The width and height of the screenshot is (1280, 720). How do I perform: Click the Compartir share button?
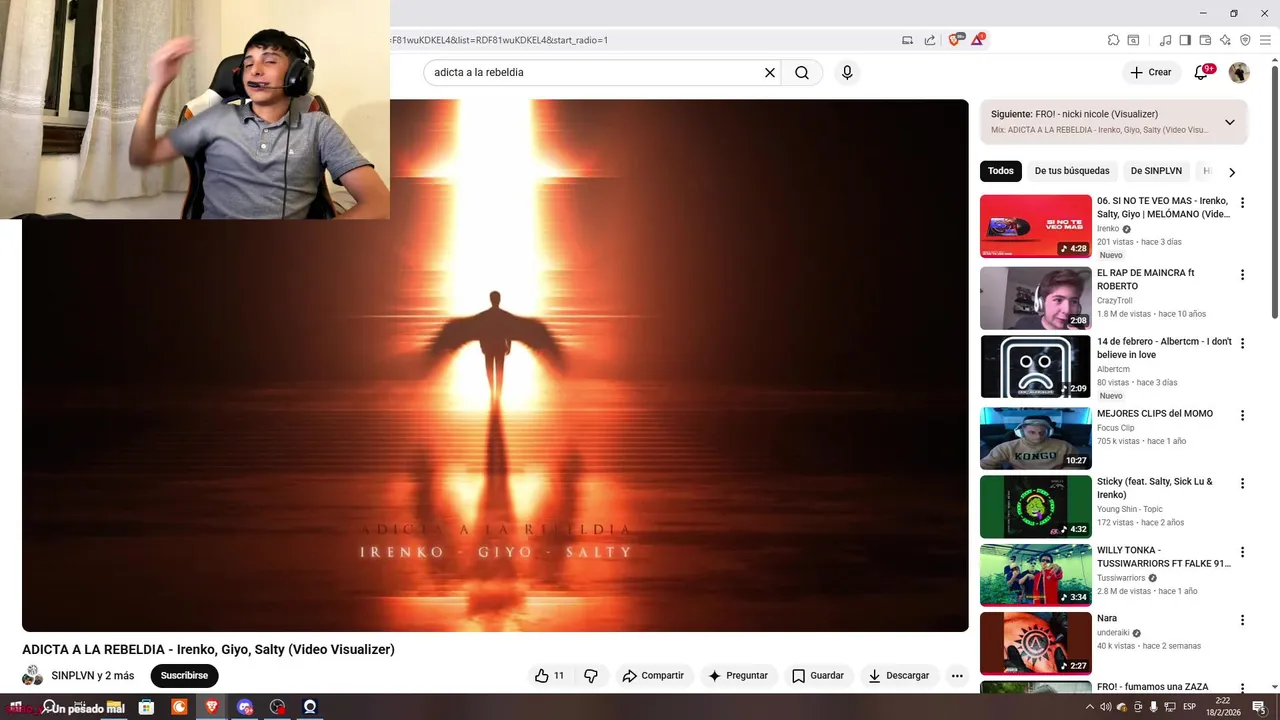(x=653, y=676)
